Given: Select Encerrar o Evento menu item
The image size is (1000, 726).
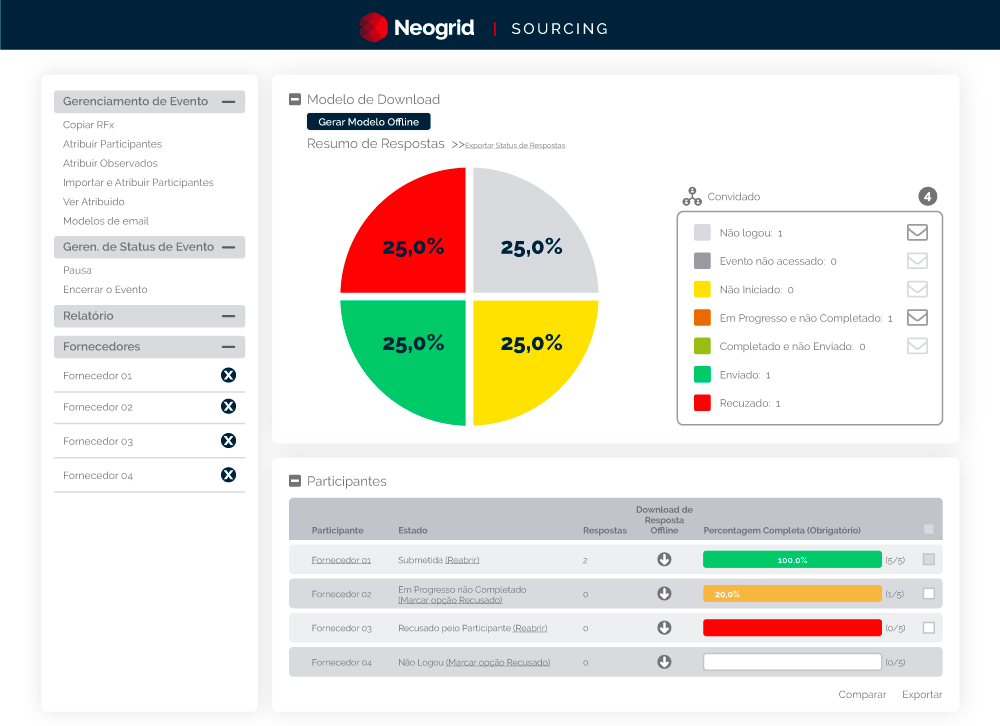Looking at the screenshot, I should [105, 290].
